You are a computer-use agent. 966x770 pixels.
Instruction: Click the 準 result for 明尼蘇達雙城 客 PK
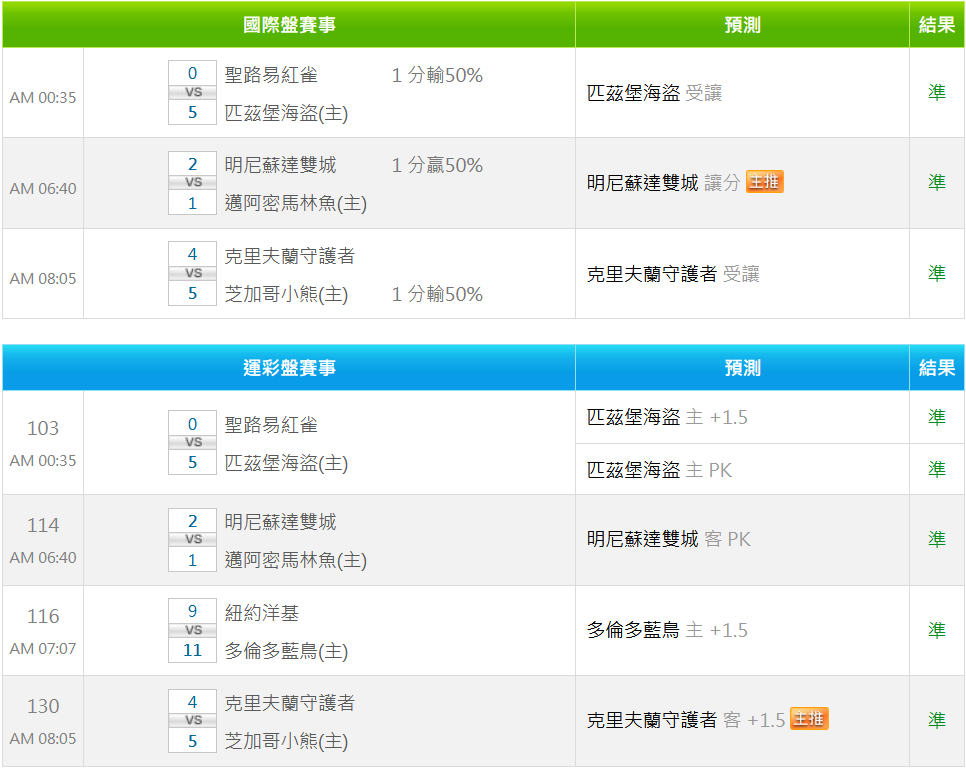pyautogui.click(x=936, y=539)
